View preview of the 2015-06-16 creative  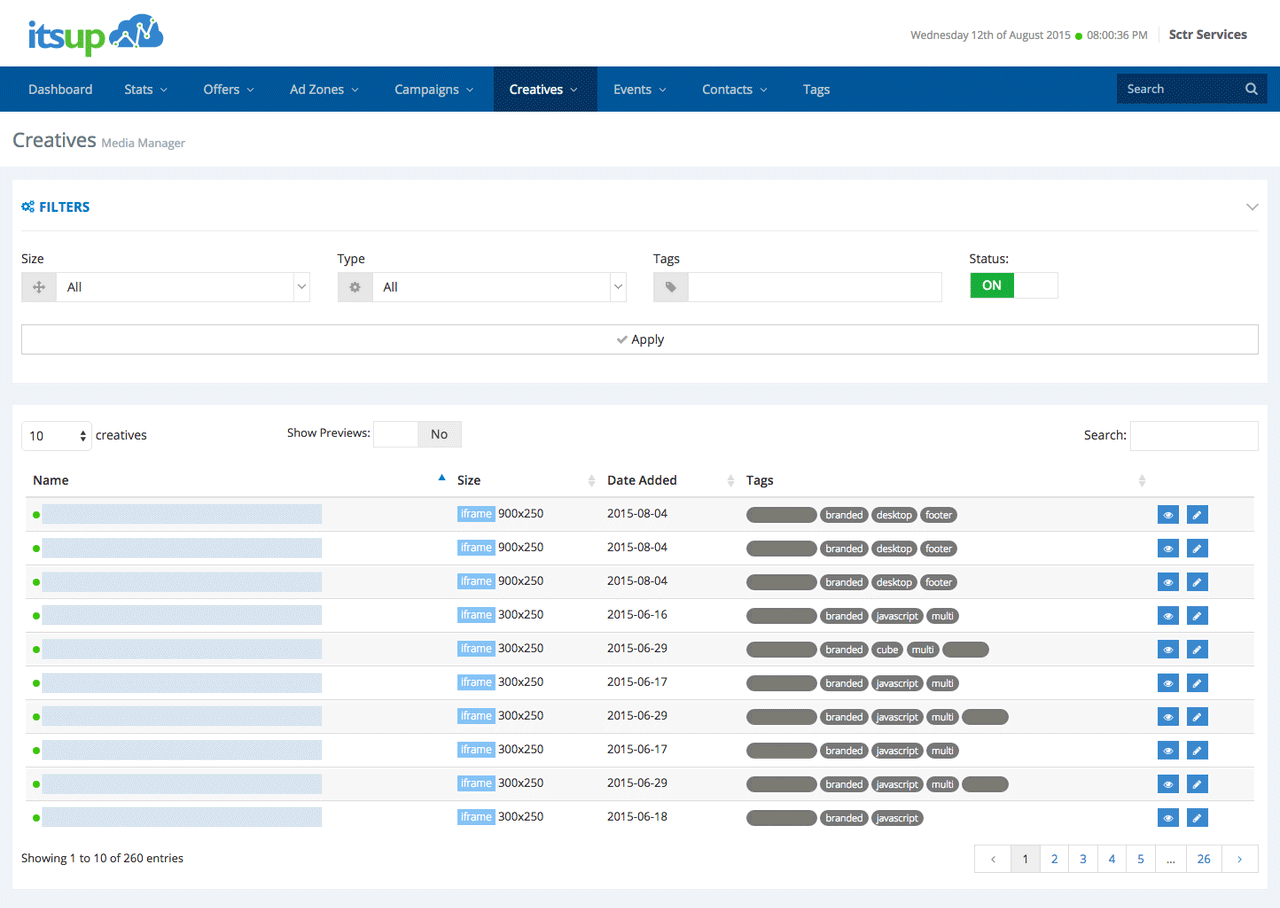pos(1167,616)
